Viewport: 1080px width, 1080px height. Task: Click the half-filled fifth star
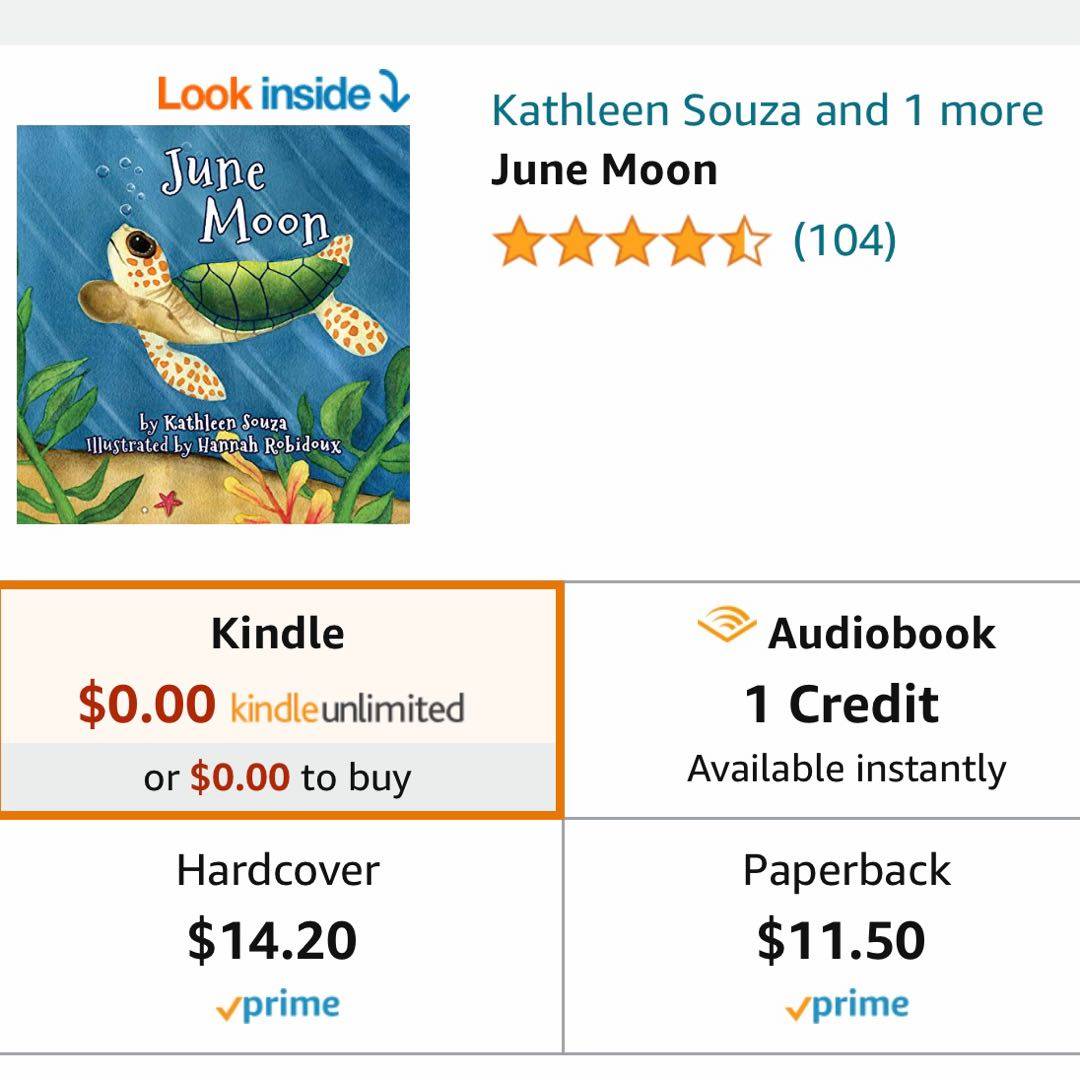746,243
